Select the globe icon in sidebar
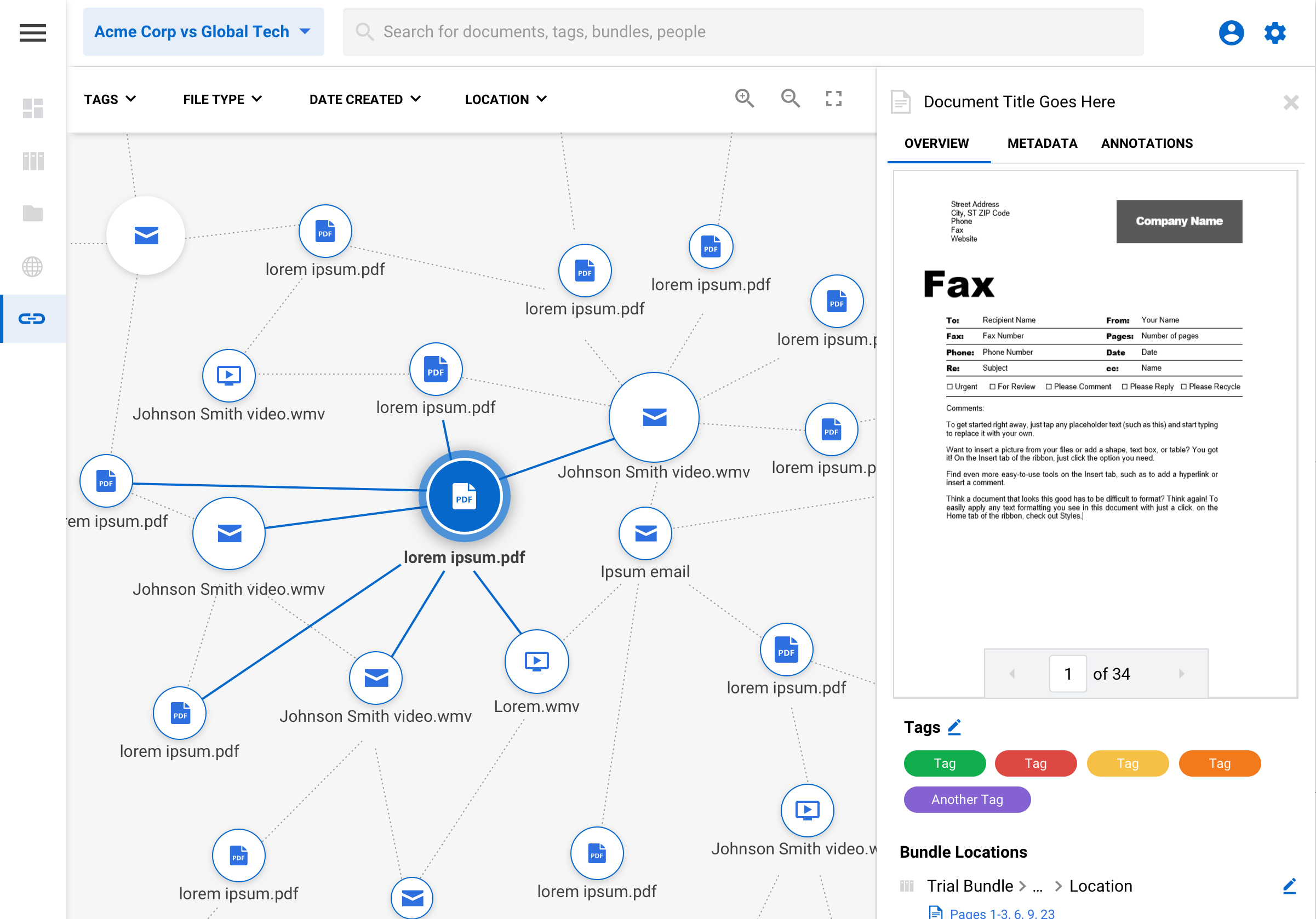The width and height of the screenshot is (1316, 919). pos(33,266)
